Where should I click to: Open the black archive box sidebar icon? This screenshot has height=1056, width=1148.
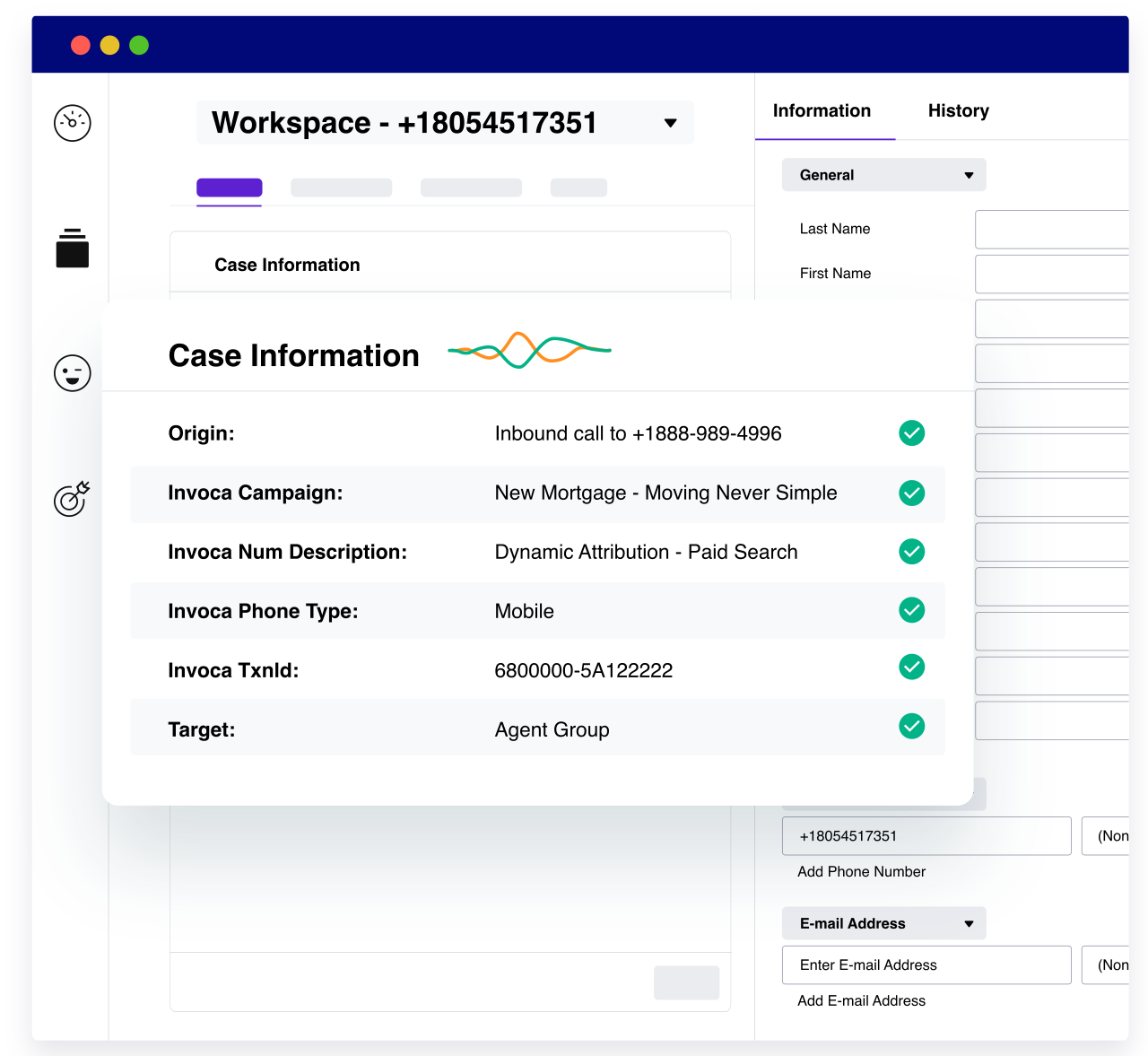pos(73,249)
